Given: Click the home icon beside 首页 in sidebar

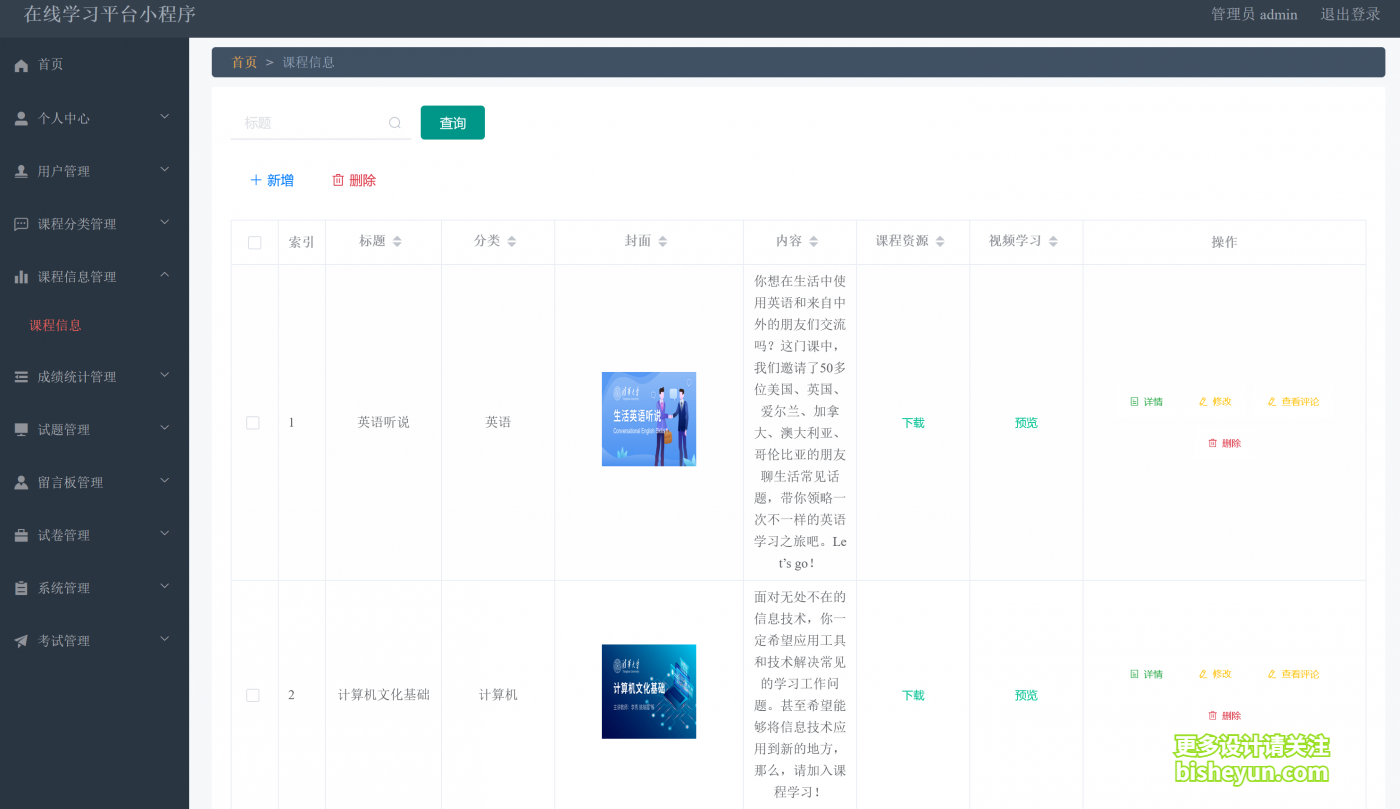Looking at the screenshot, I should coord(21,64).
